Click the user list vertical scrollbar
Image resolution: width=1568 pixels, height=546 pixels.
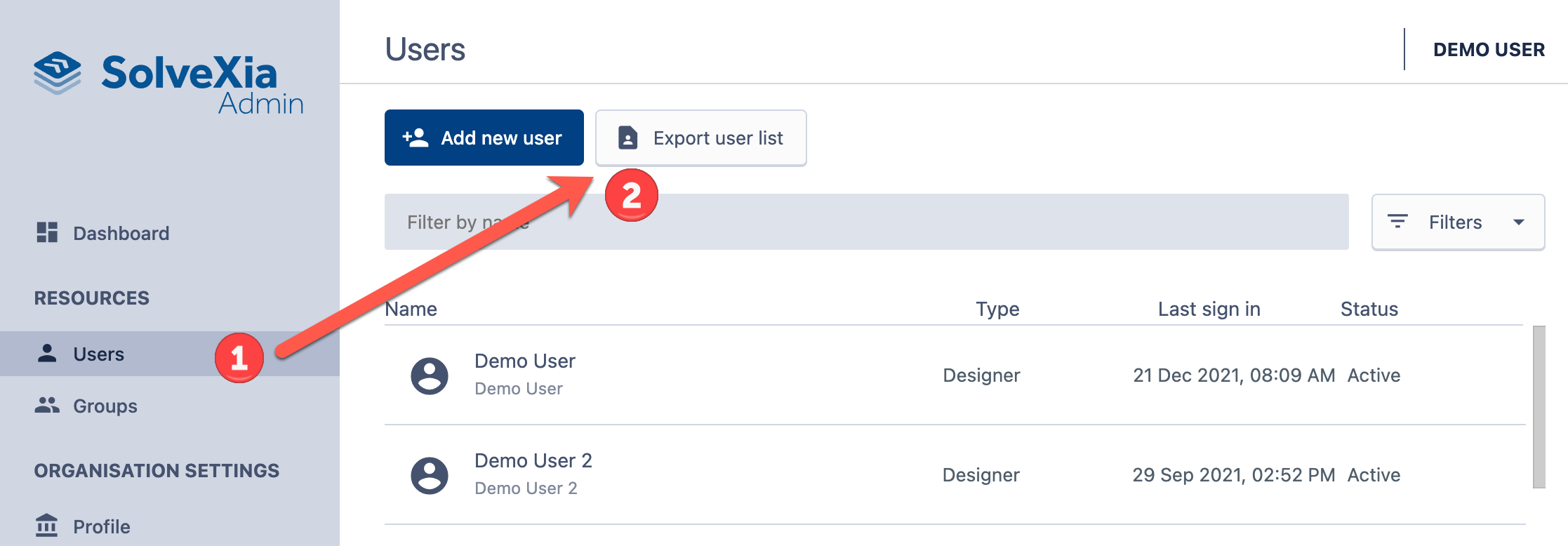pos(1539,407)
